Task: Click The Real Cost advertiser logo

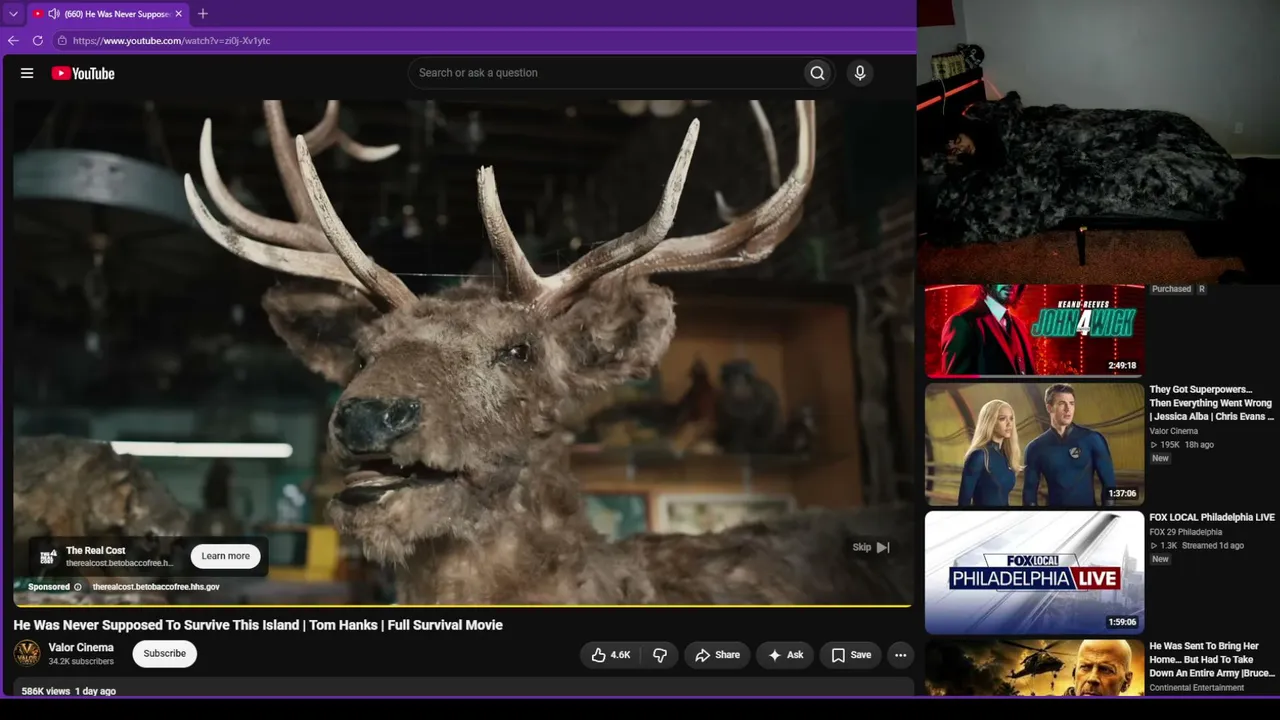Action: point(48,556)
